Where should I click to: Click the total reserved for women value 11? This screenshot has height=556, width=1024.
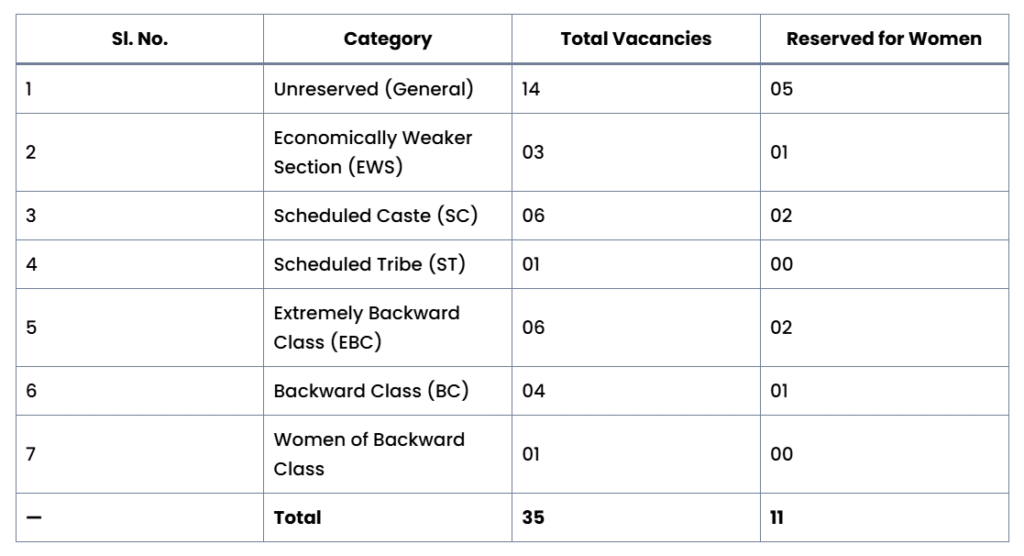(x=777, y=518)
